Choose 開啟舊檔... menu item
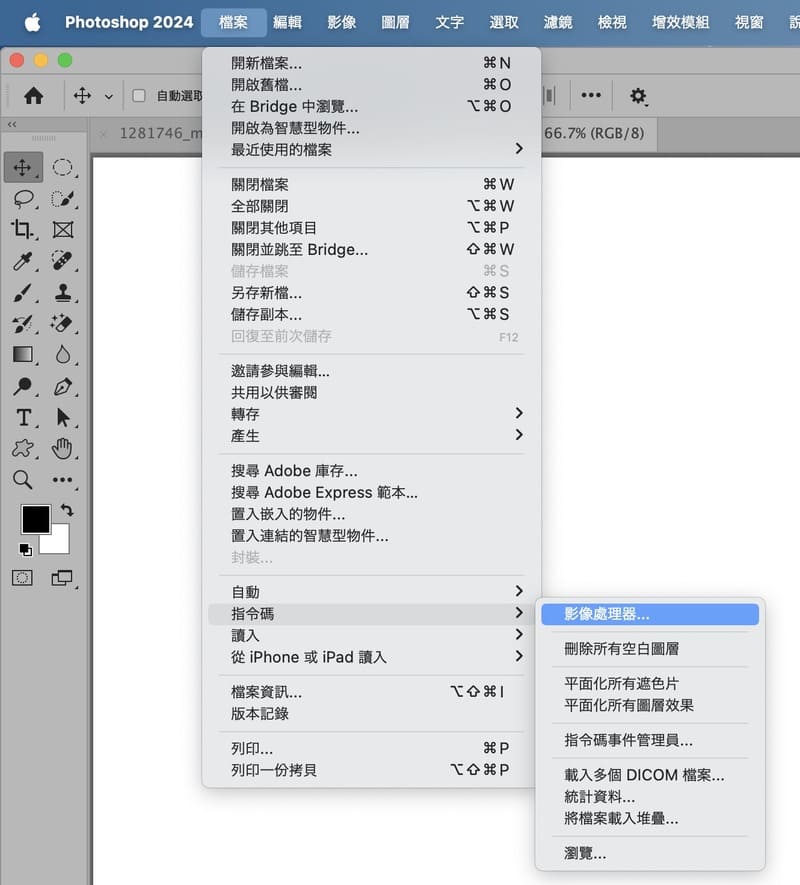 point(371,85)
